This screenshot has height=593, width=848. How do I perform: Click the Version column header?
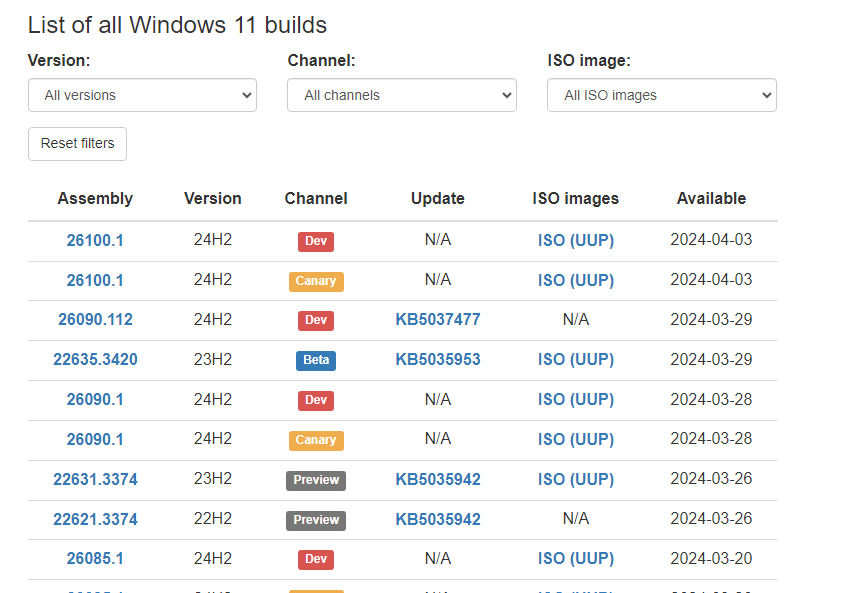[213, 199]
